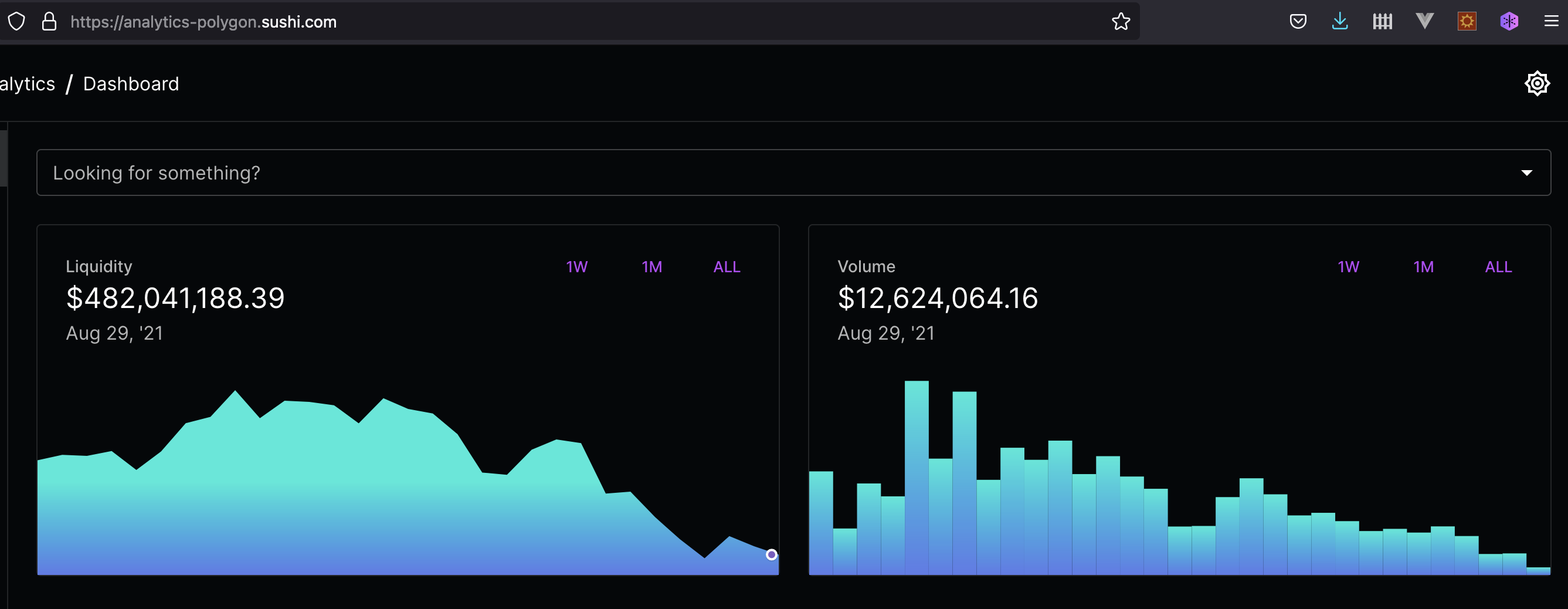Click the Liquidity chart endpoint marker
Viewport: 1568px width, 609px height.
tap(771, 555)
